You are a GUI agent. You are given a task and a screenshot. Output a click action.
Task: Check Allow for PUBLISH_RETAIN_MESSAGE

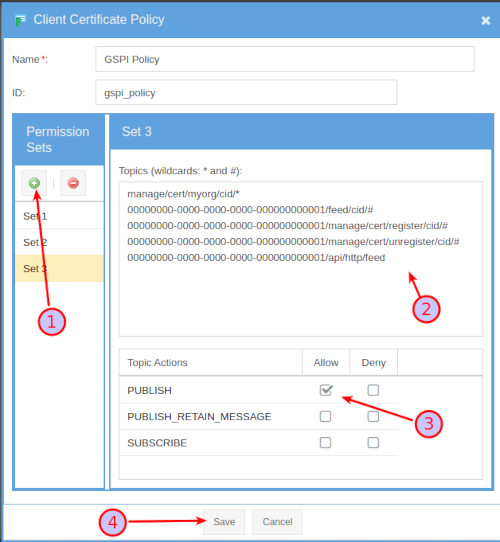pos(325,416)
